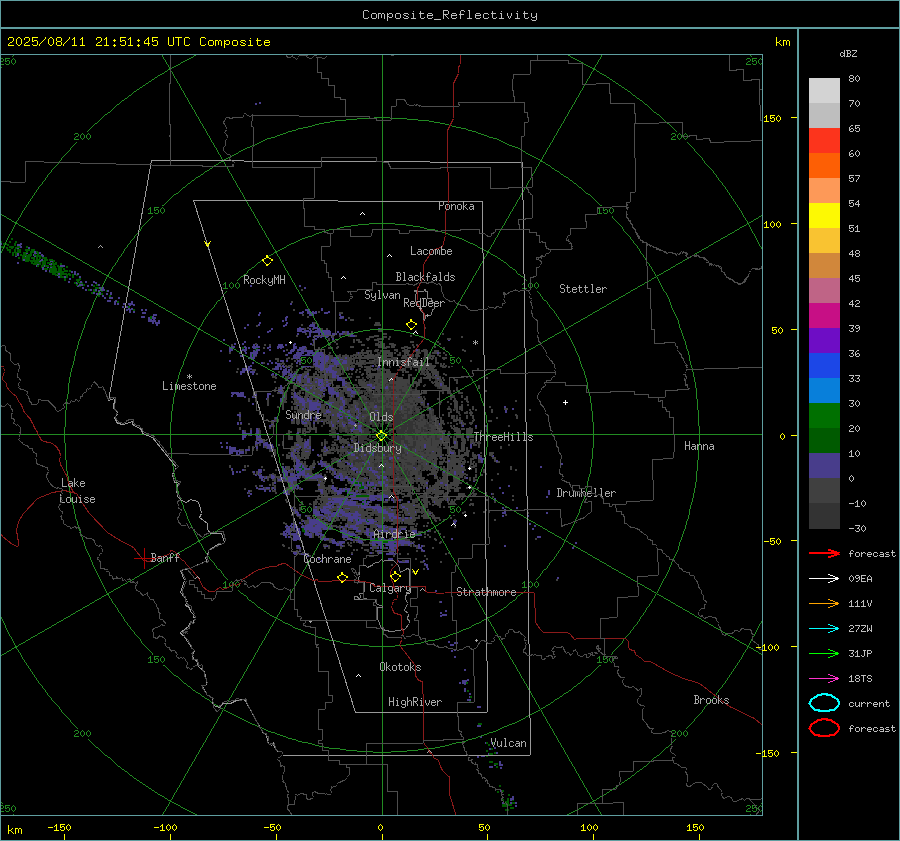Click the magenta 42-39 dBZ swatch
This screenshot has height=841, width=900.
click(x=824, y=316)
